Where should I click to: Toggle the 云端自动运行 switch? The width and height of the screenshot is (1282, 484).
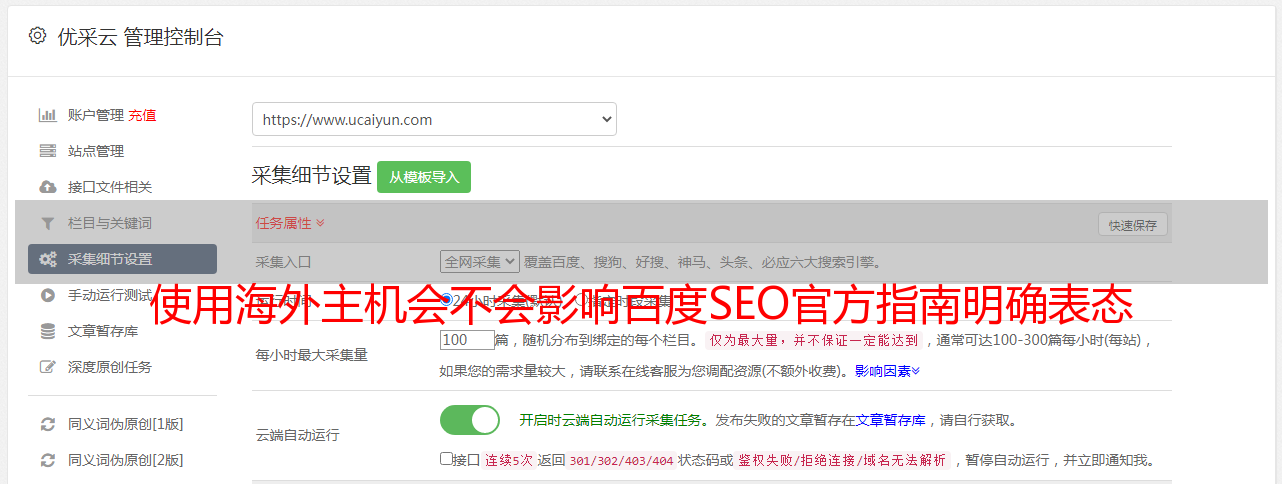point(470,420)
